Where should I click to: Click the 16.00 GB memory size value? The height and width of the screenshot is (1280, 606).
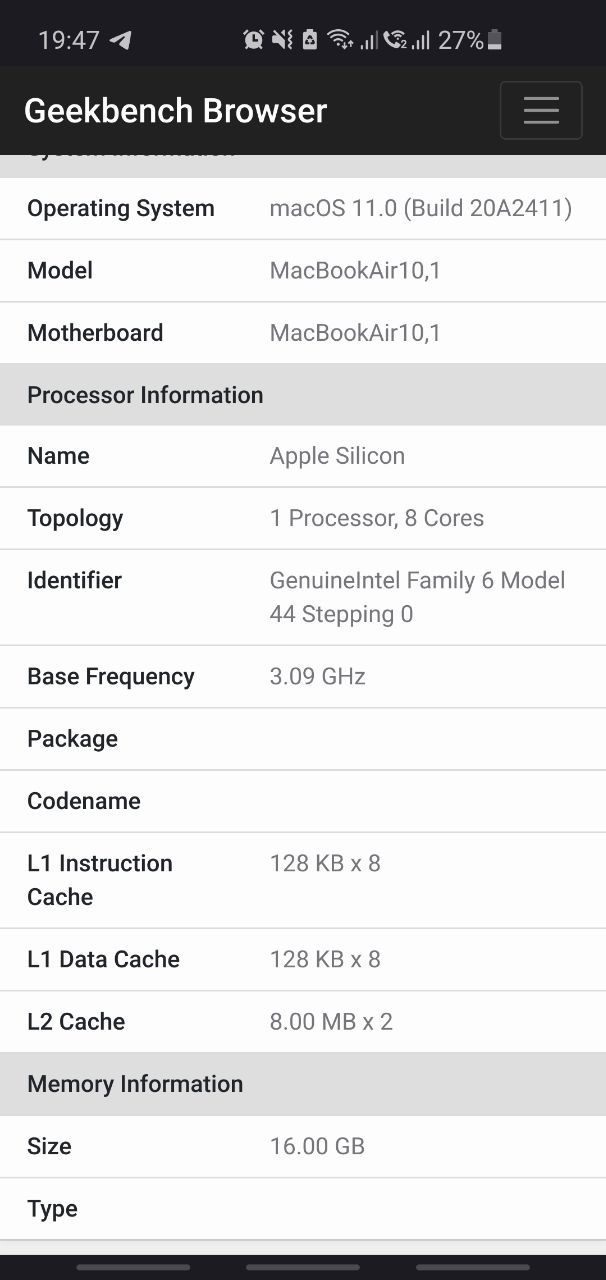317,1146
